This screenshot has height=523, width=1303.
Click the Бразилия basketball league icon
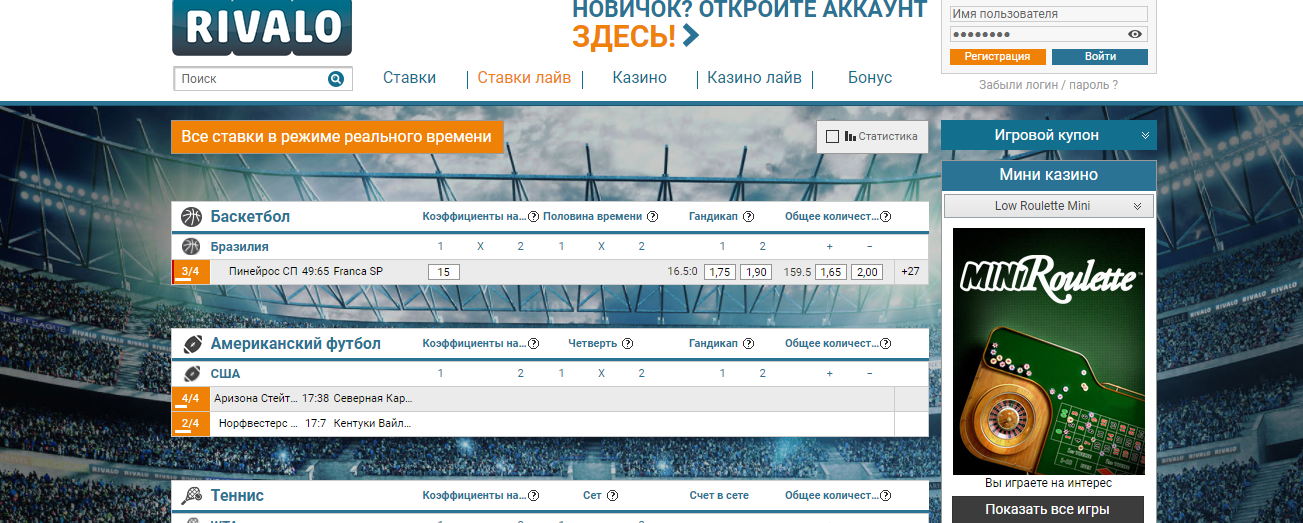[191, 246]
